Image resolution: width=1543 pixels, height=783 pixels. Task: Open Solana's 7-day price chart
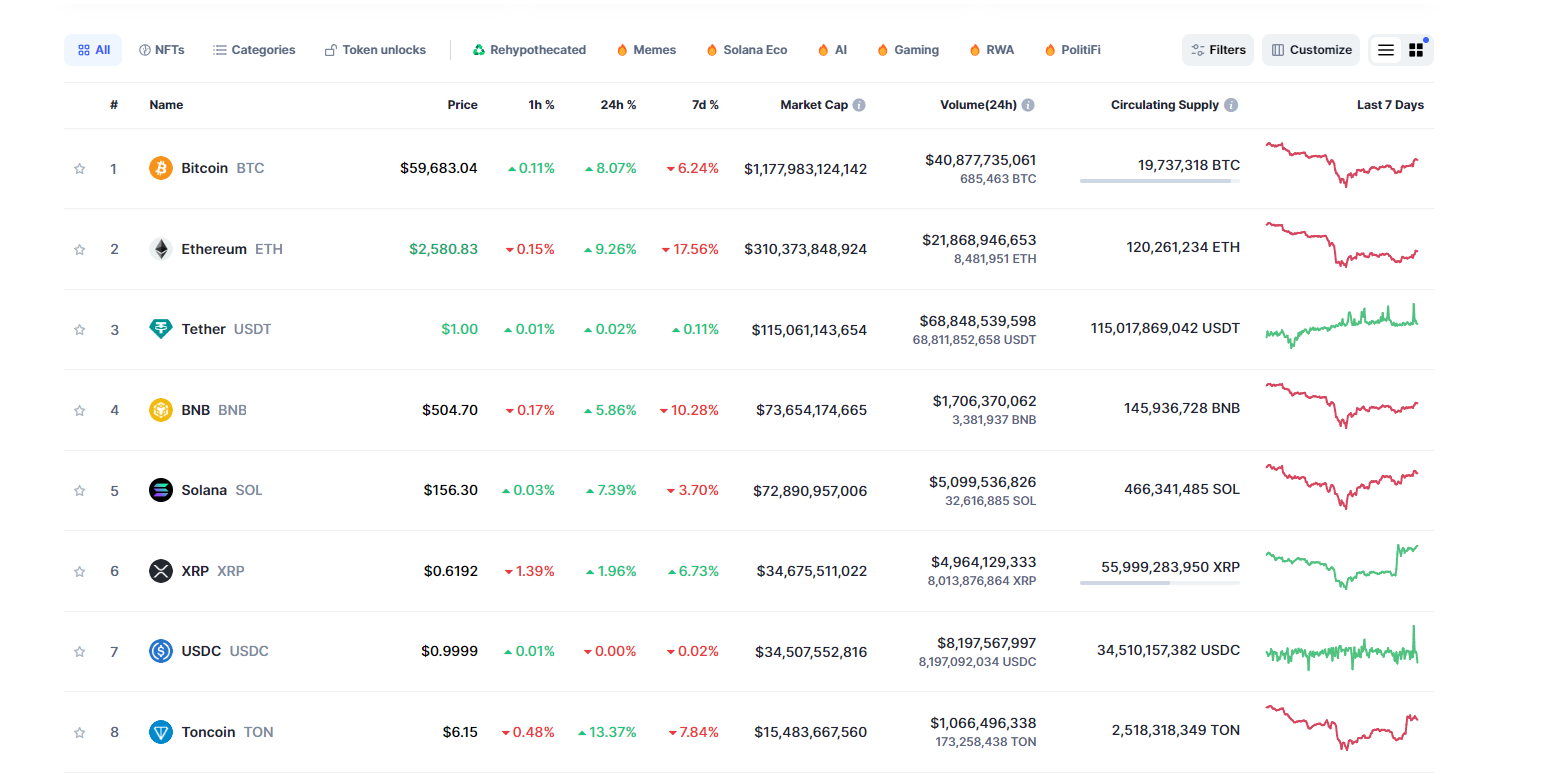1342,486
